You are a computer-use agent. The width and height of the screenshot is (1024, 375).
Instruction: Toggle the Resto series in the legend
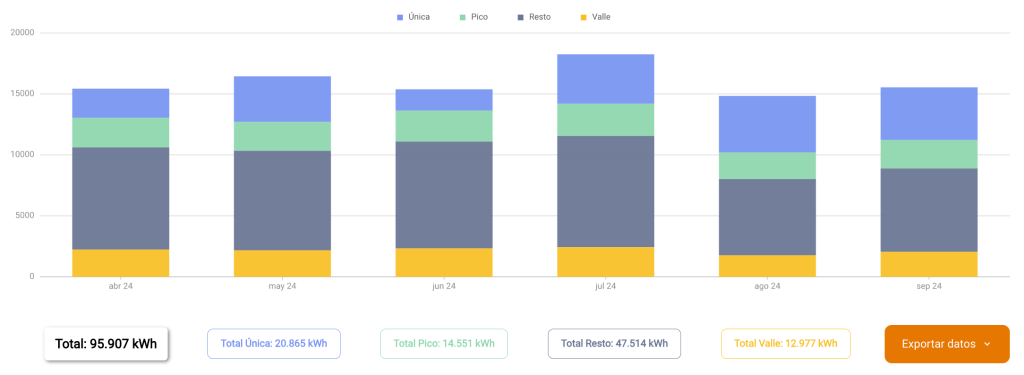click(534, 17)
